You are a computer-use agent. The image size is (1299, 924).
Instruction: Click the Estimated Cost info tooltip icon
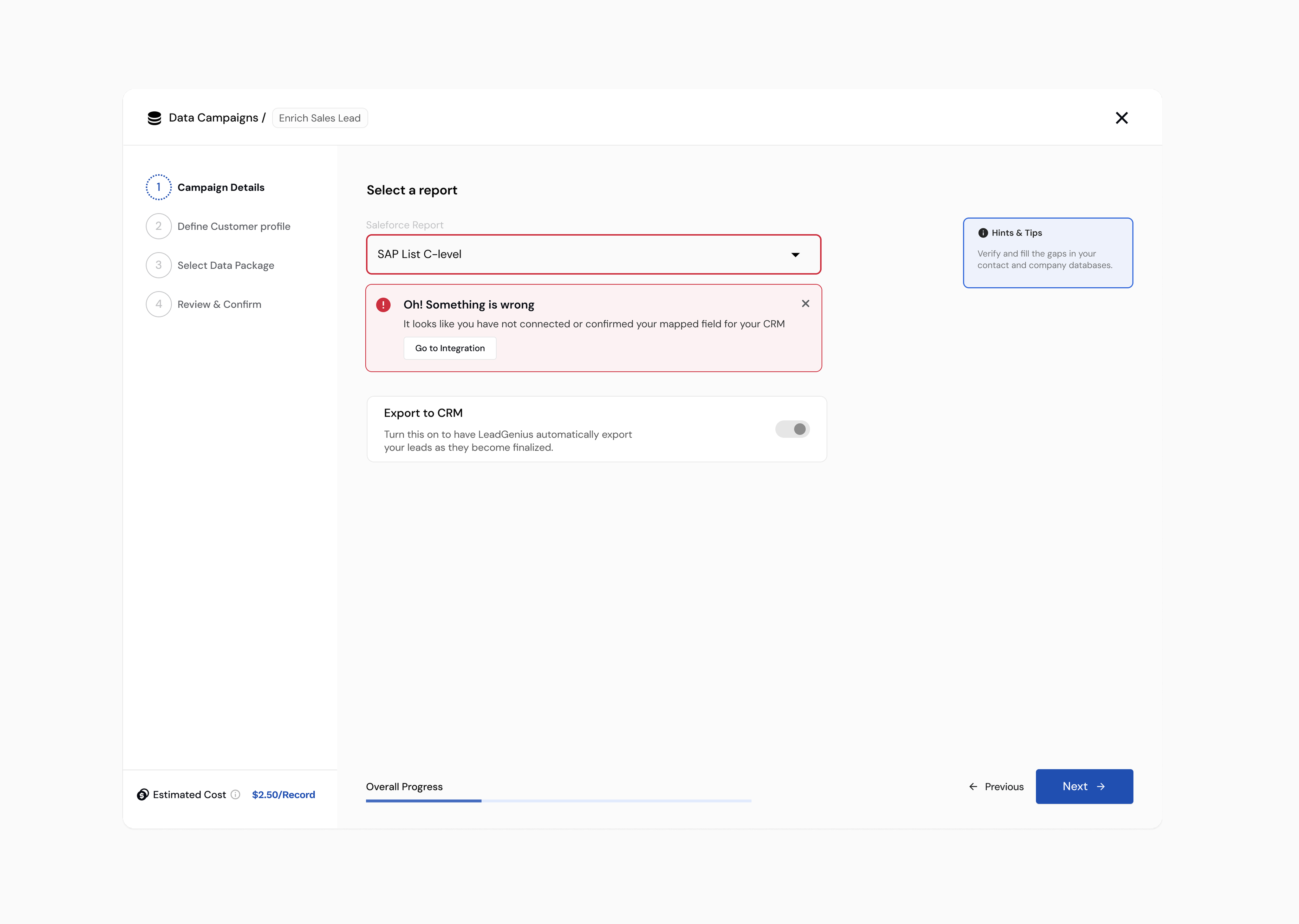tap(235, 795)
